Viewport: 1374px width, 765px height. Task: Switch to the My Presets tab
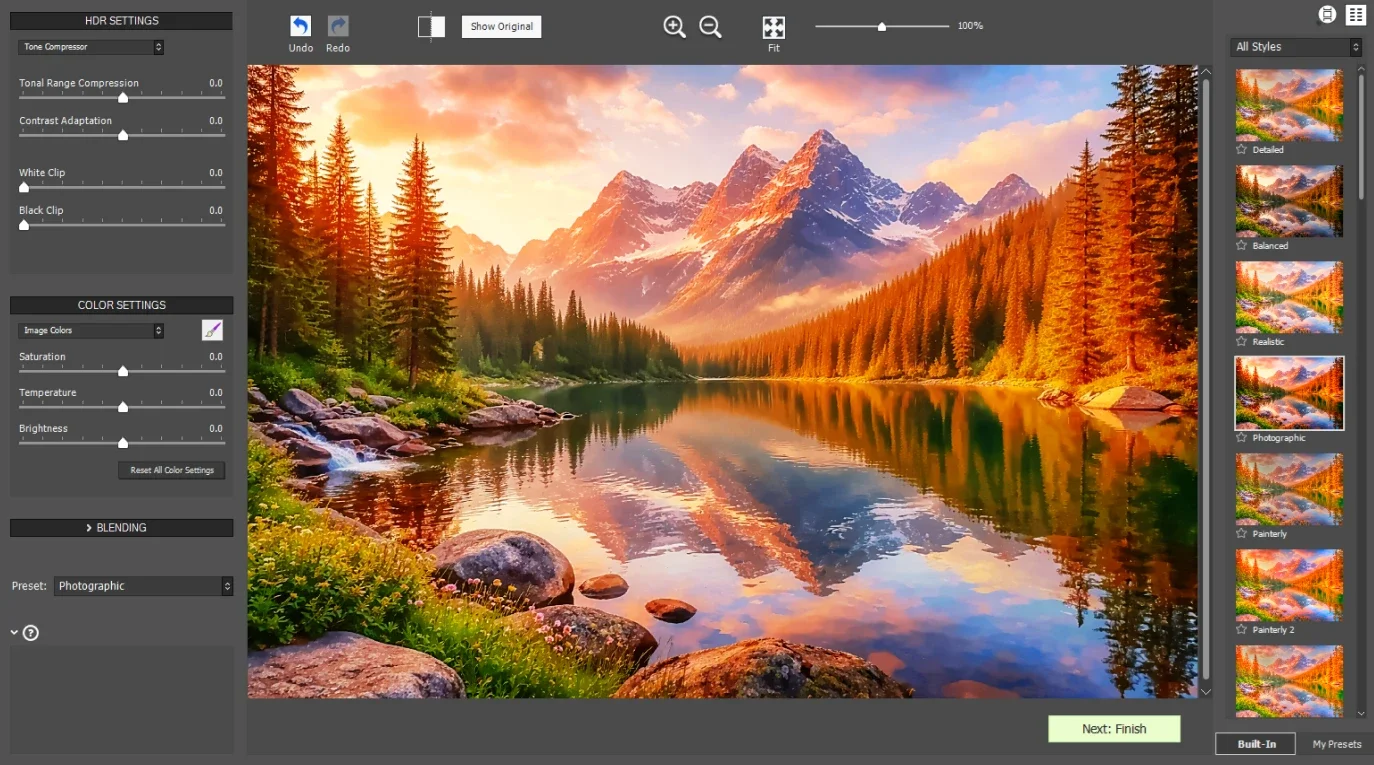click(1336, 744)
